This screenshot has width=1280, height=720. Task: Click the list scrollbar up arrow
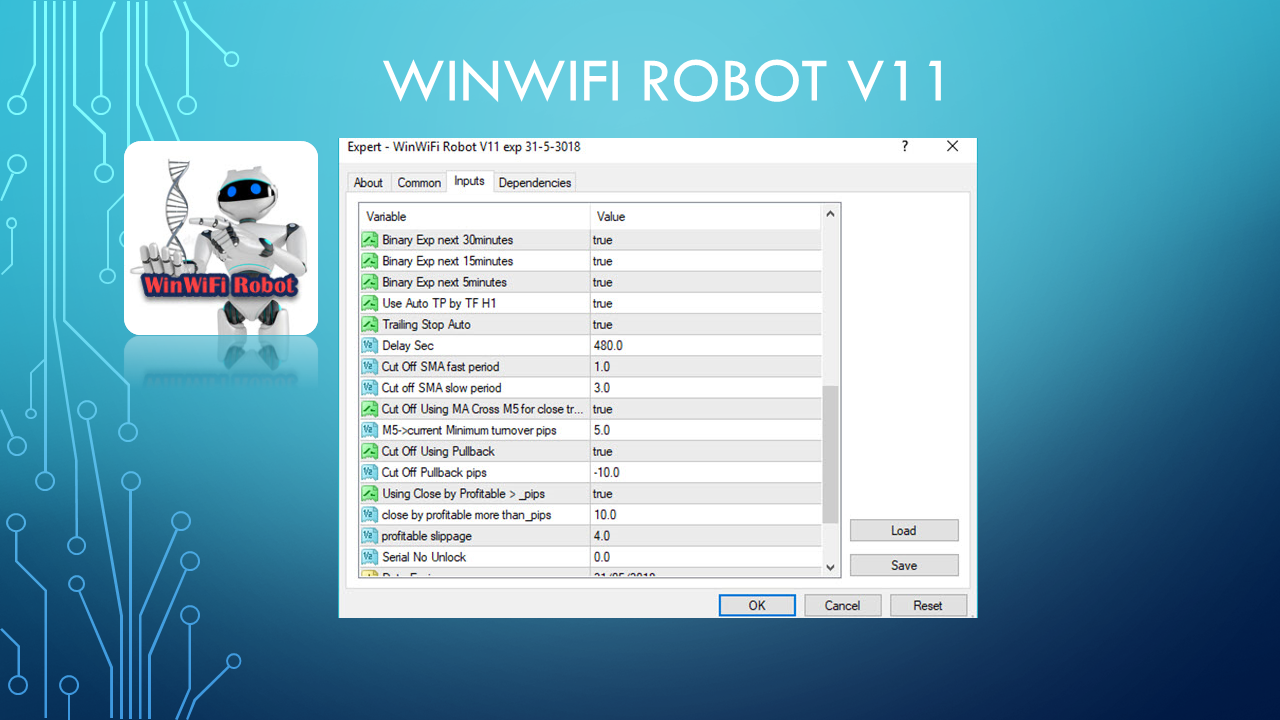click(830, 214)
